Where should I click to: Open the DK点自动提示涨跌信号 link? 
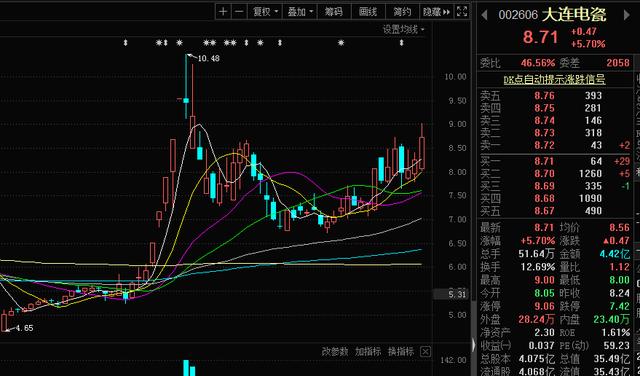pyautogui.click(x=554, y=80)
